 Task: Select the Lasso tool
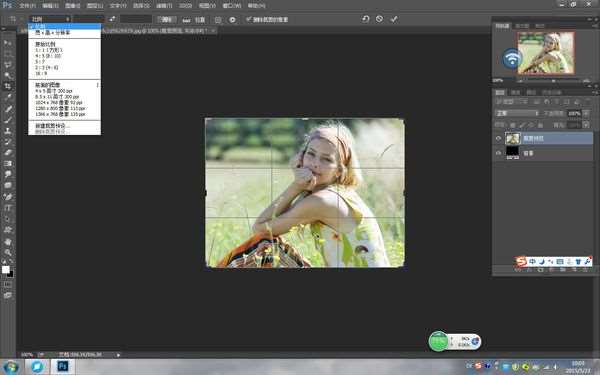(8, 65)
